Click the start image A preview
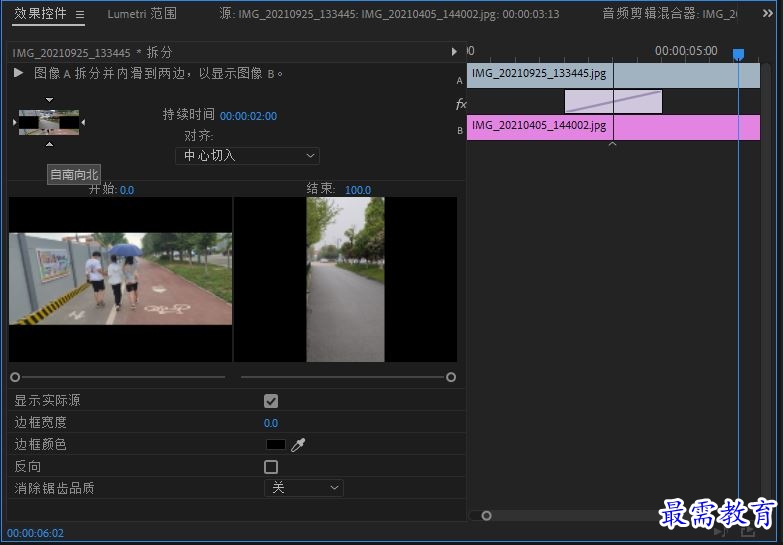 (x=120, y=279)
